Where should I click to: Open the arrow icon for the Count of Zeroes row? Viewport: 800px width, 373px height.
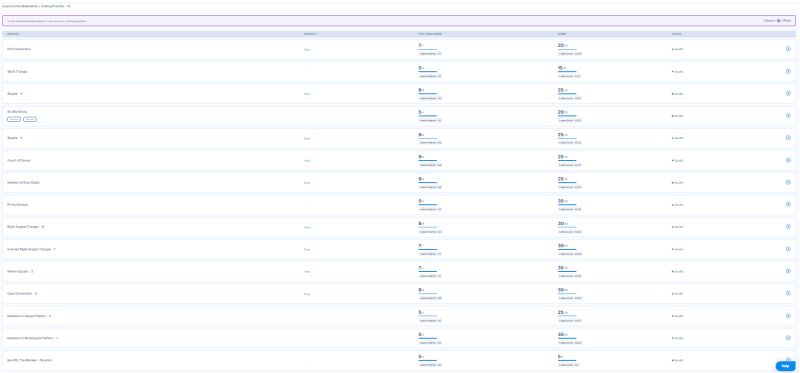click(x=788, y=160)
